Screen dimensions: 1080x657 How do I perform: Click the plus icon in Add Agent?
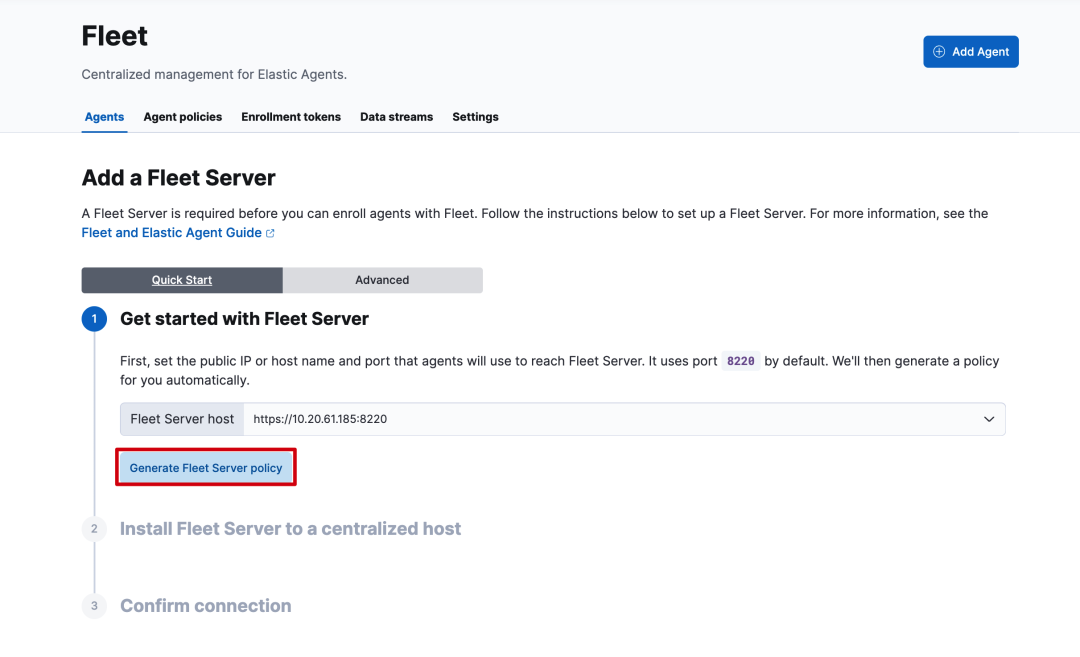tap(938, 52)
